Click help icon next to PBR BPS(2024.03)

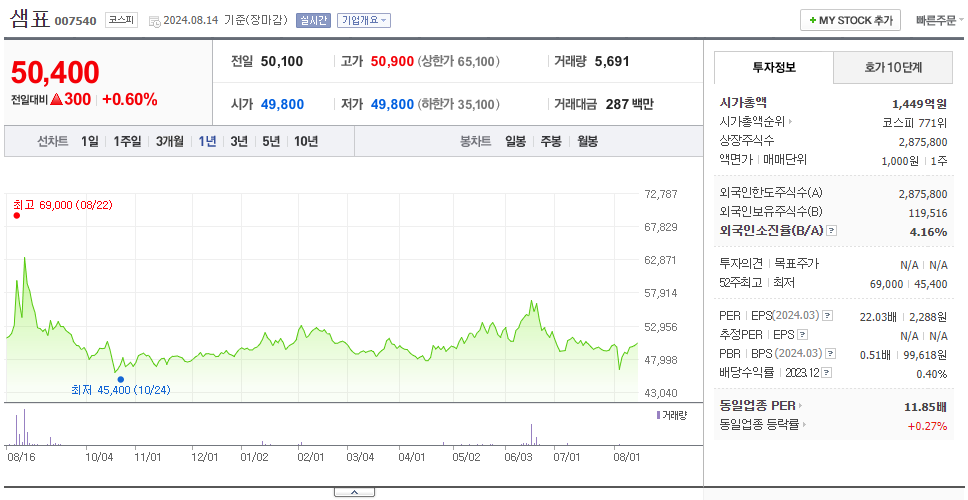831,354
